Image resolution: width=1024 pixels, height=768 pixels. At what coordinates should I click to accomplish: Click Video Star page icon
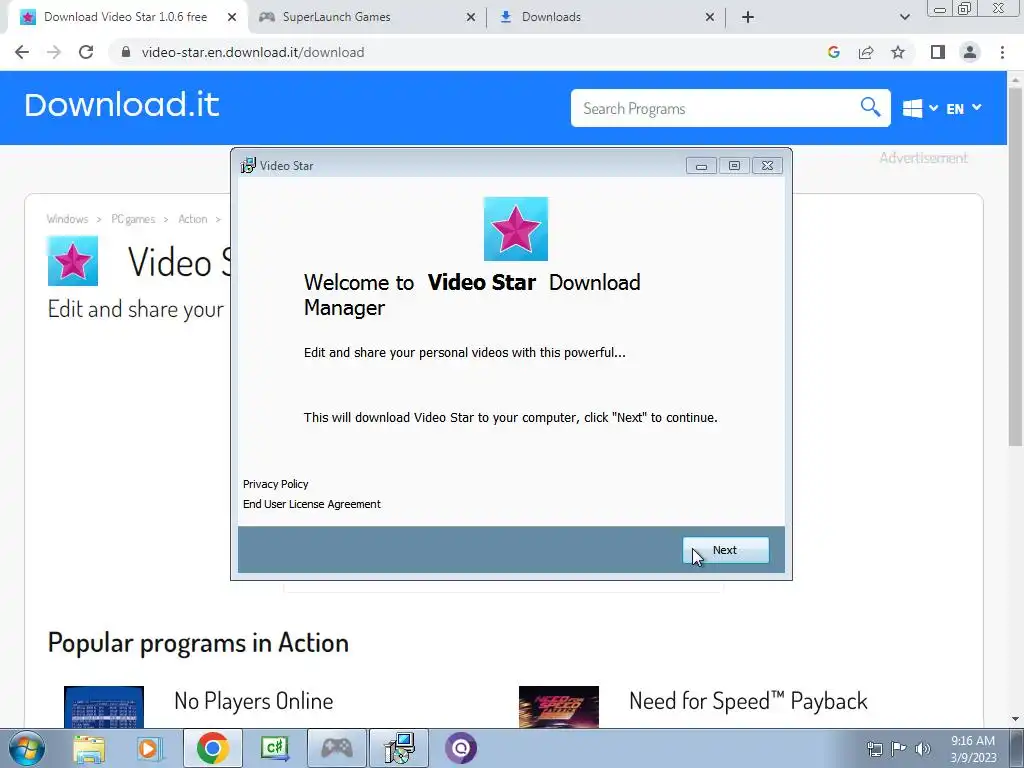pos(72,261)
